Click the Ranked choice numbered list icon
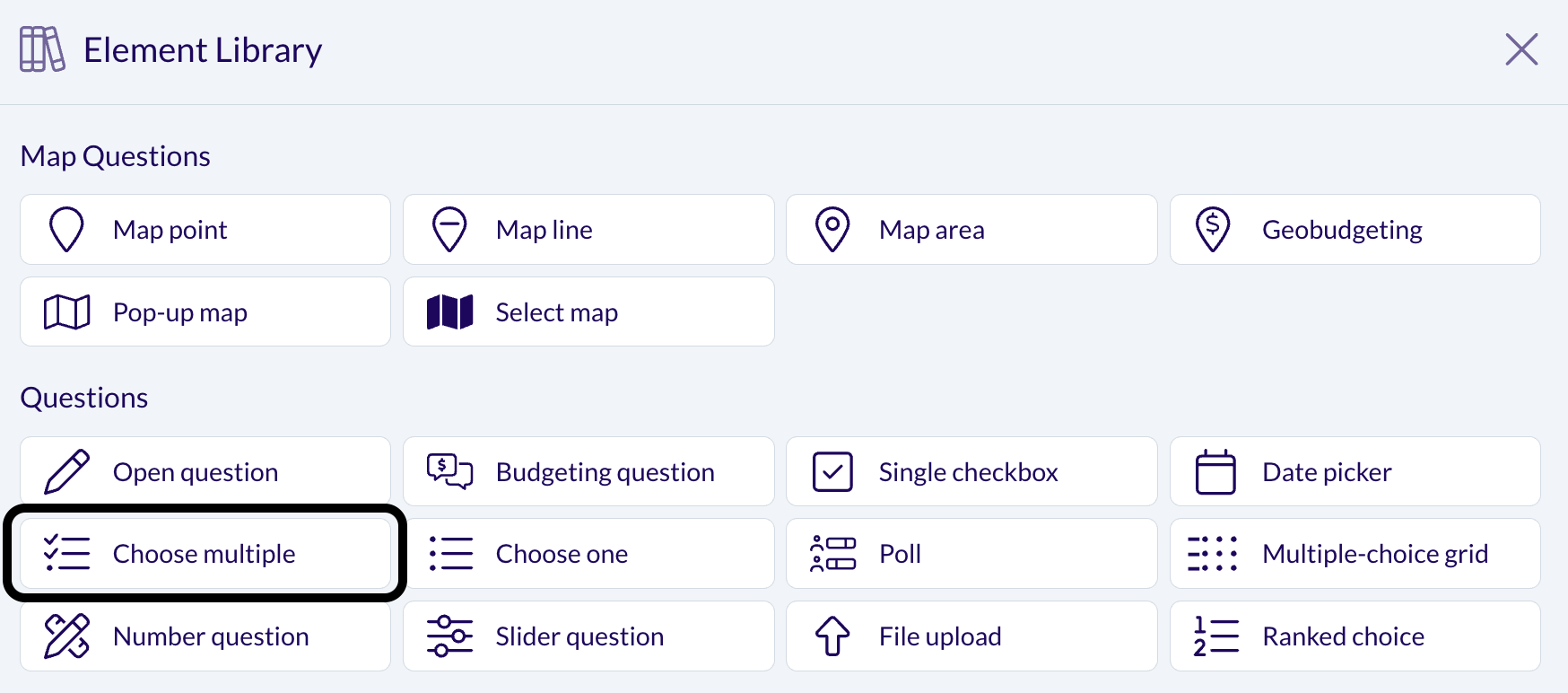The image size is (1568, 693). click(x=1216, y=636)
